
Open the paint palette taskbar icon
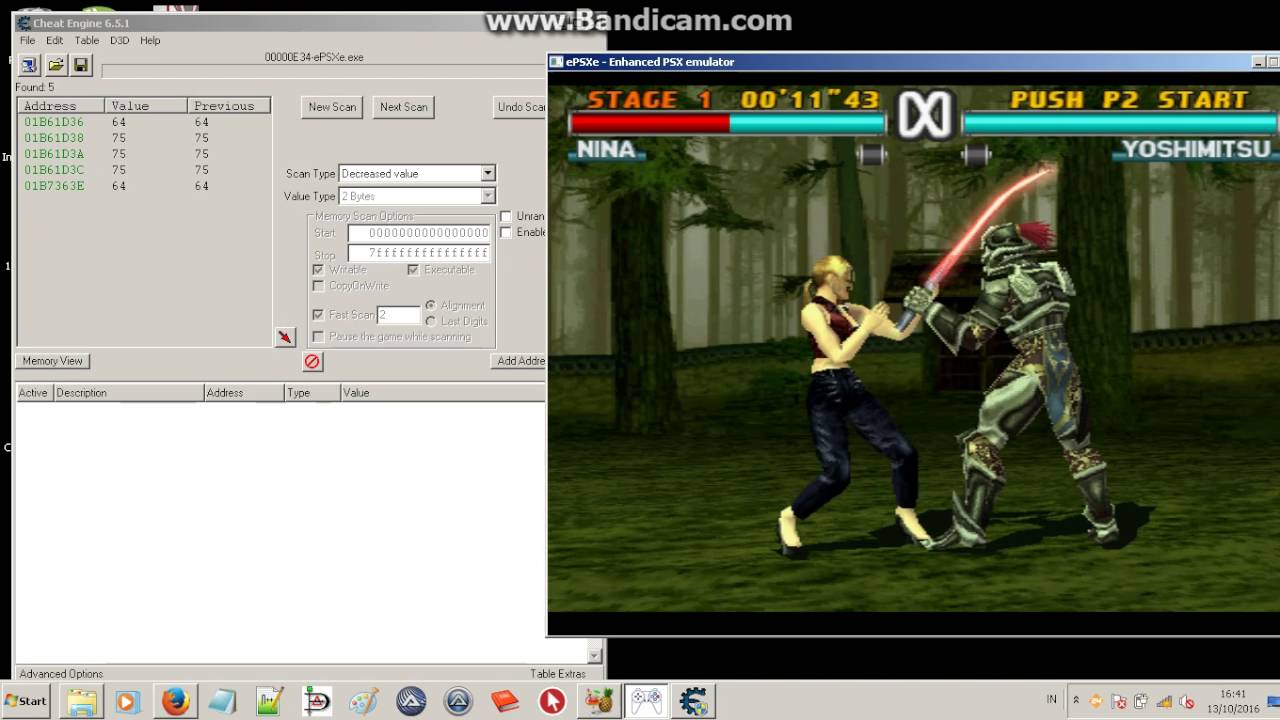click(364, 701)
